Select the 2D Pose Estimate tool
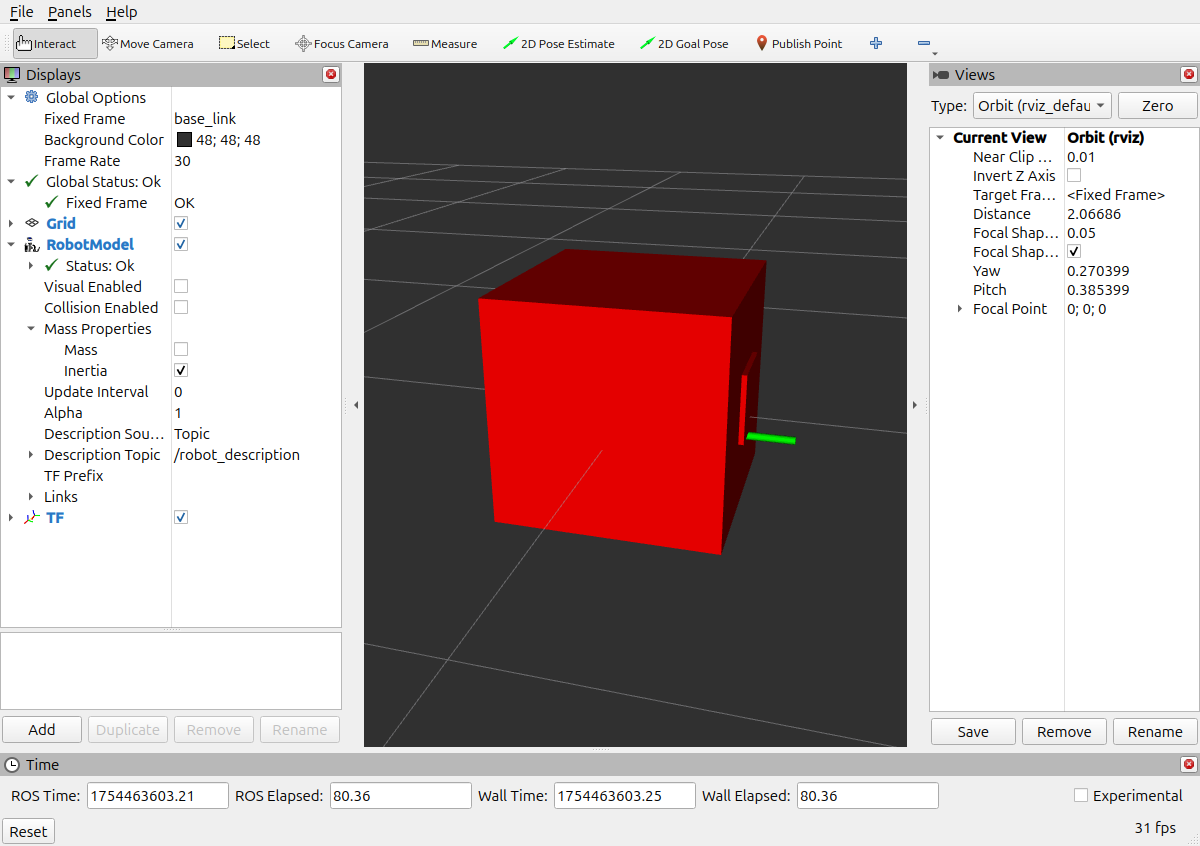The image size is (1200, 846). pyautogui.click(x=559, y=44)
